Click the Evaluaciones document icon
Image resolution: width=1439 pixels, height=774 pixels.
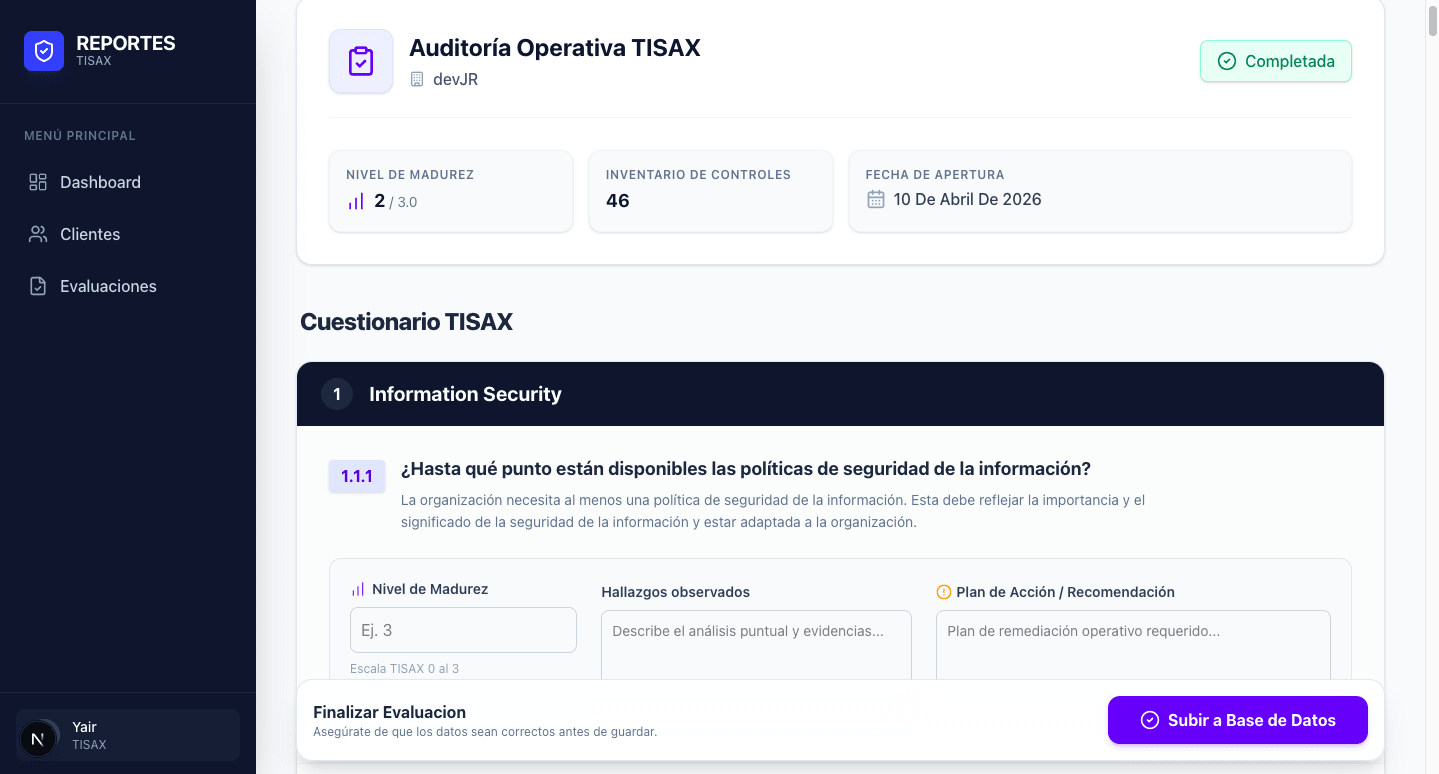38,286
